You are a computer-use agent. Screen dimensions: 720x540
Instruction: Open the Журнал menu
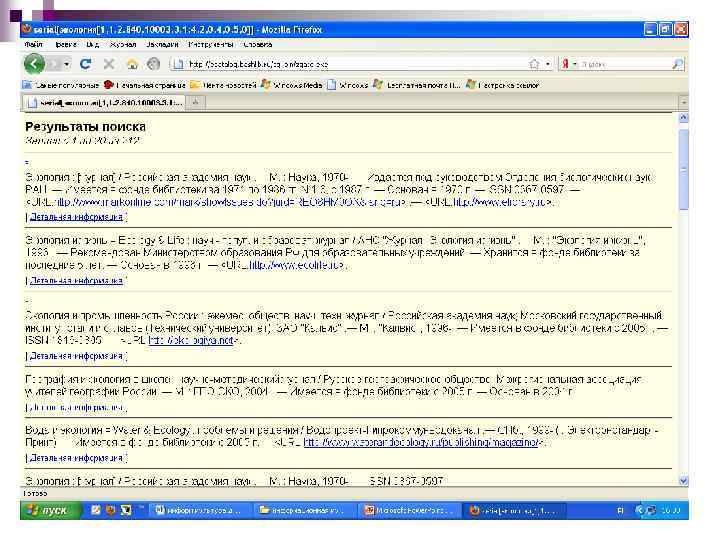(123, 45)
